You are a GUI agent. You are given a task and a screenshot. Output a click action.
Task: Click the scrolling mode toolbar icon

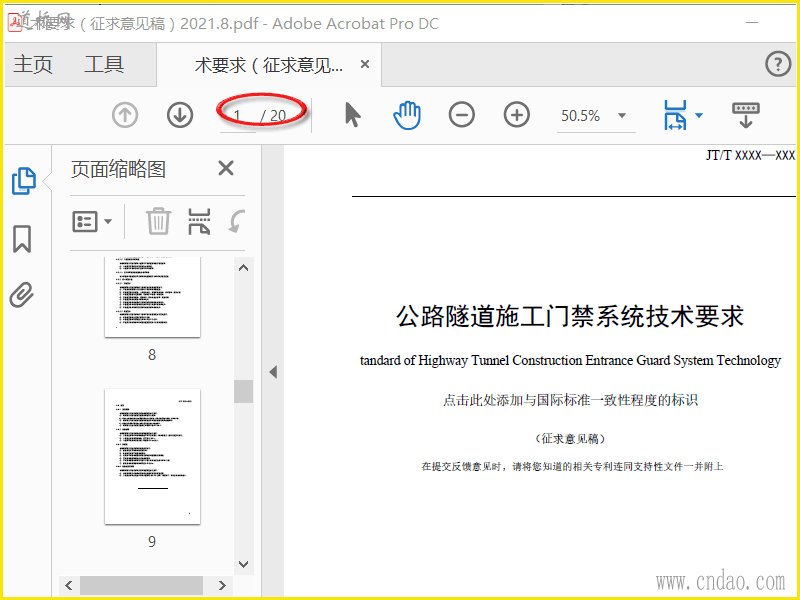tap(746, 115)
